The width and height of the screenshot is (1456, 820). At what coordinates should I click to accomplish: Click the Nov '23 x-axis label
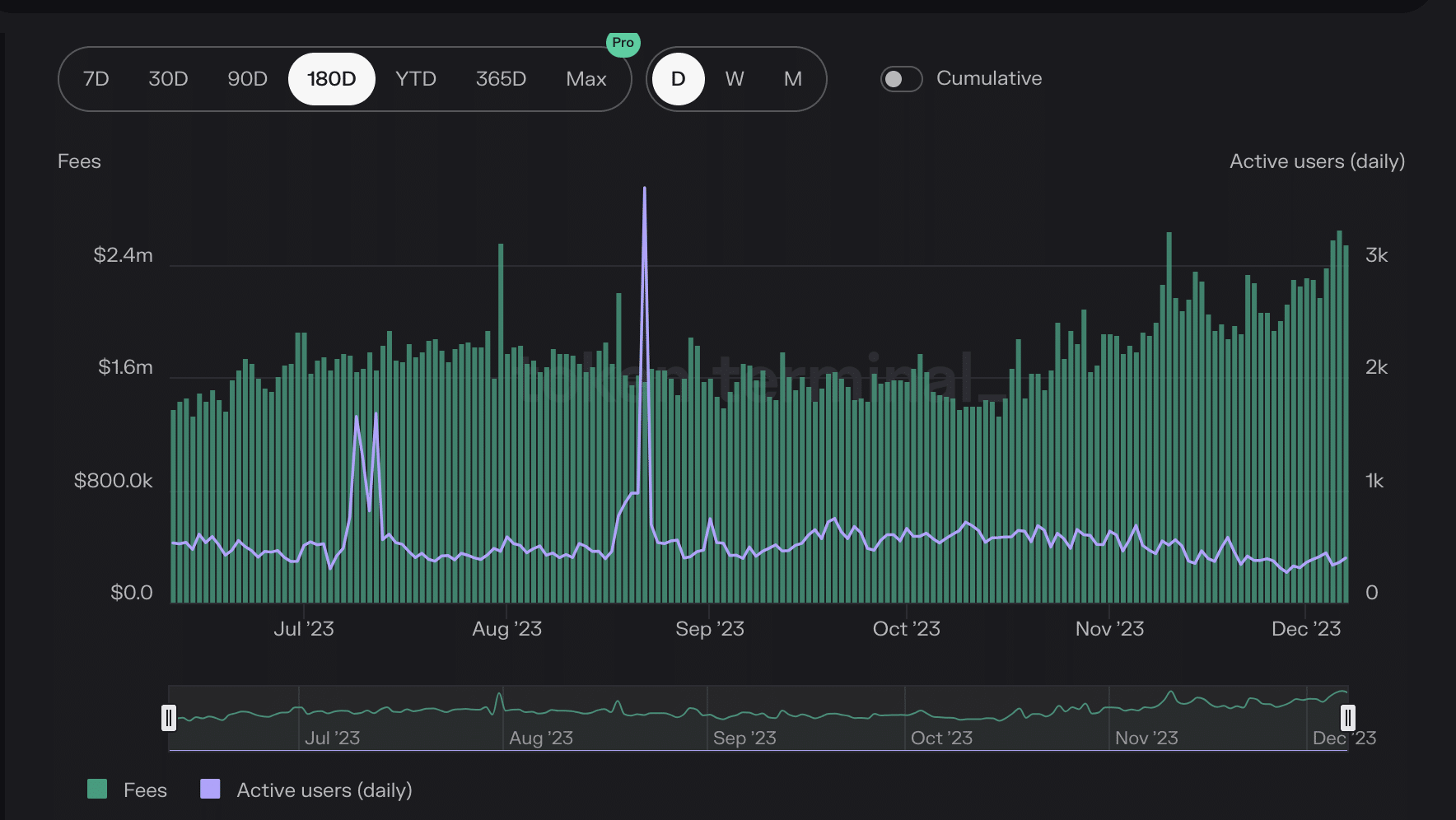pyautogui.click(x=1109, y=629)
